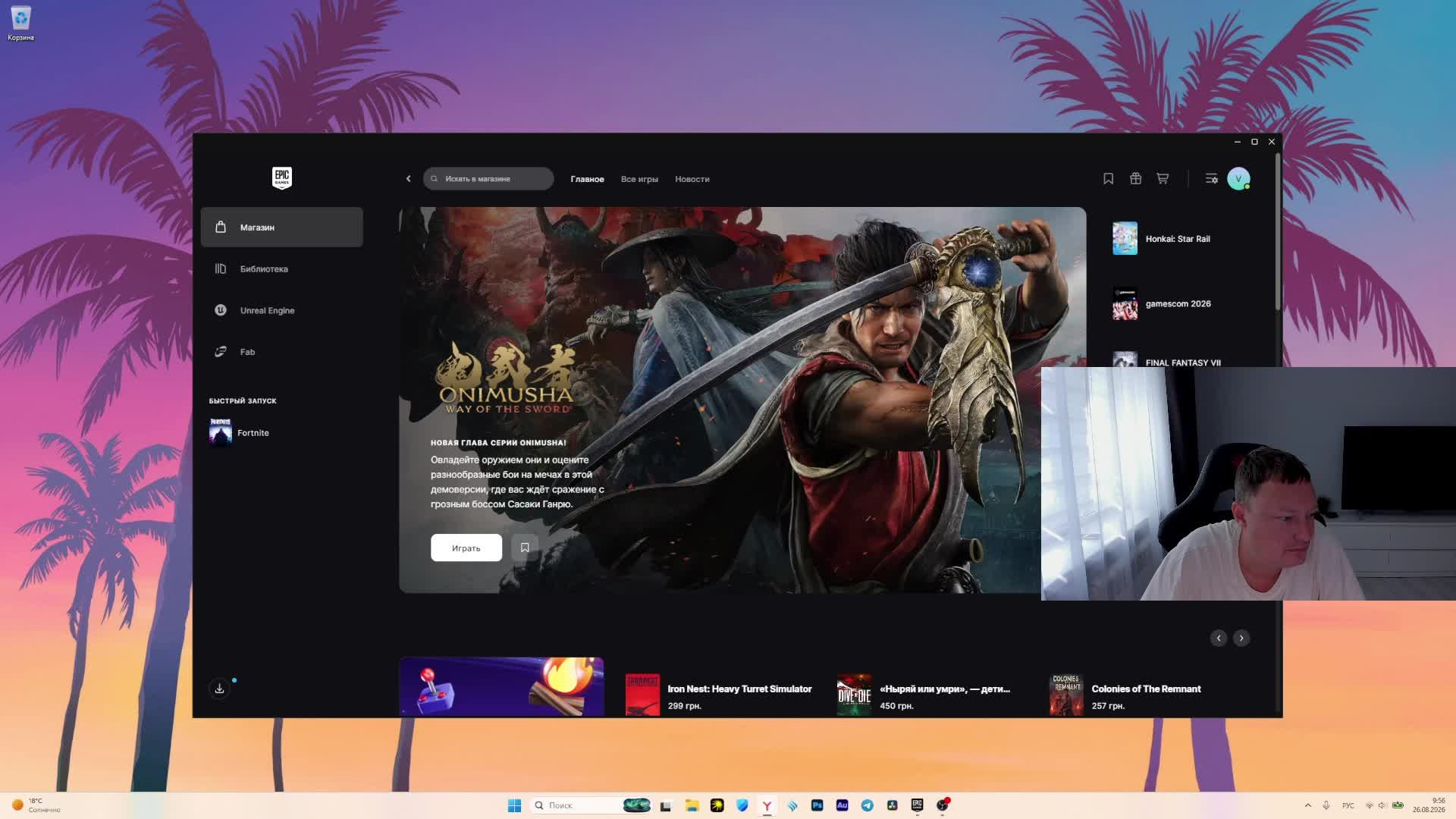Open the Unreal Engine section
Image resolution: width=1456 pixels, height=819 pixels.
click(x=282, y=310)
